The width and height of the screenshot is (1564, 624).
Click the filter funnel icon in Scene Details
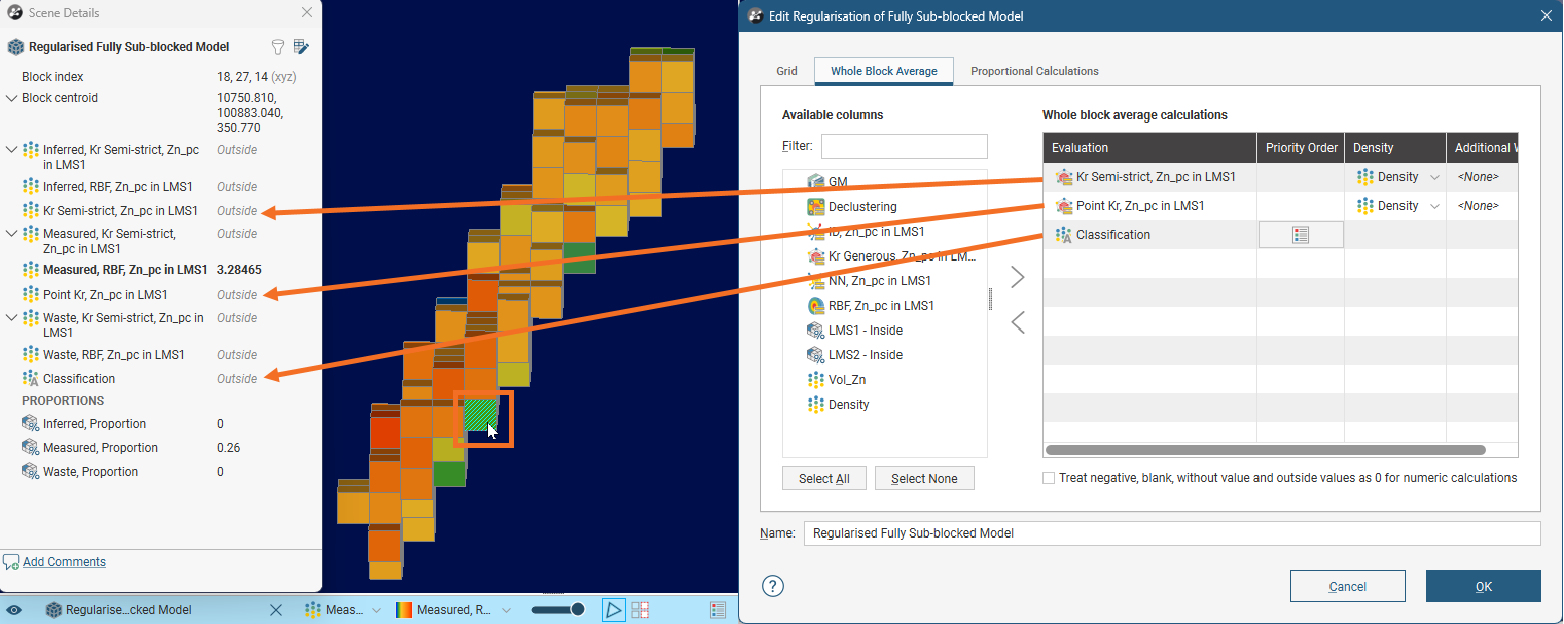coord(279,47)
